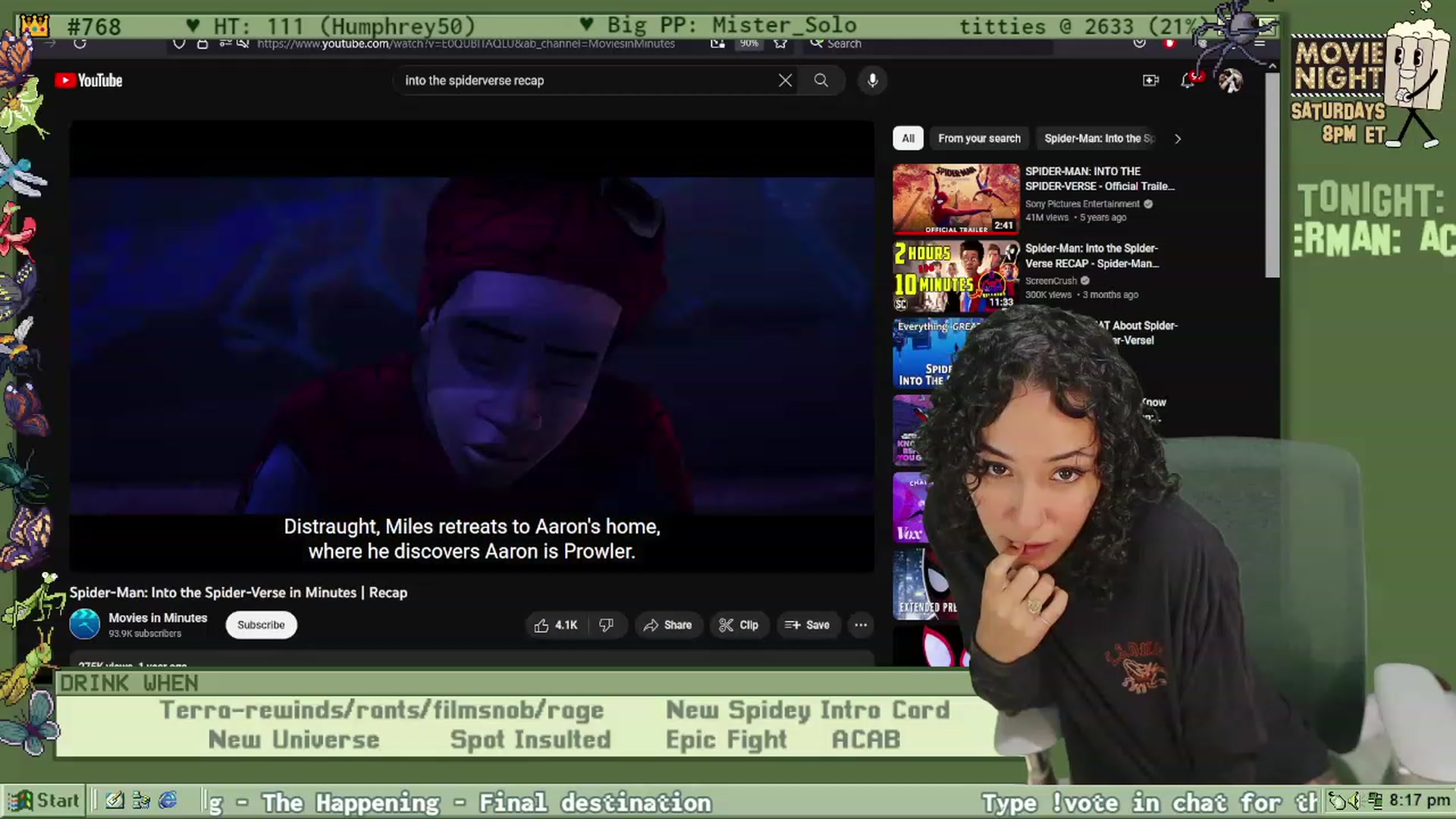1456x819 pixels.
Task: Open ScreenCrush channel link
Action: (x=1051, y=281)
